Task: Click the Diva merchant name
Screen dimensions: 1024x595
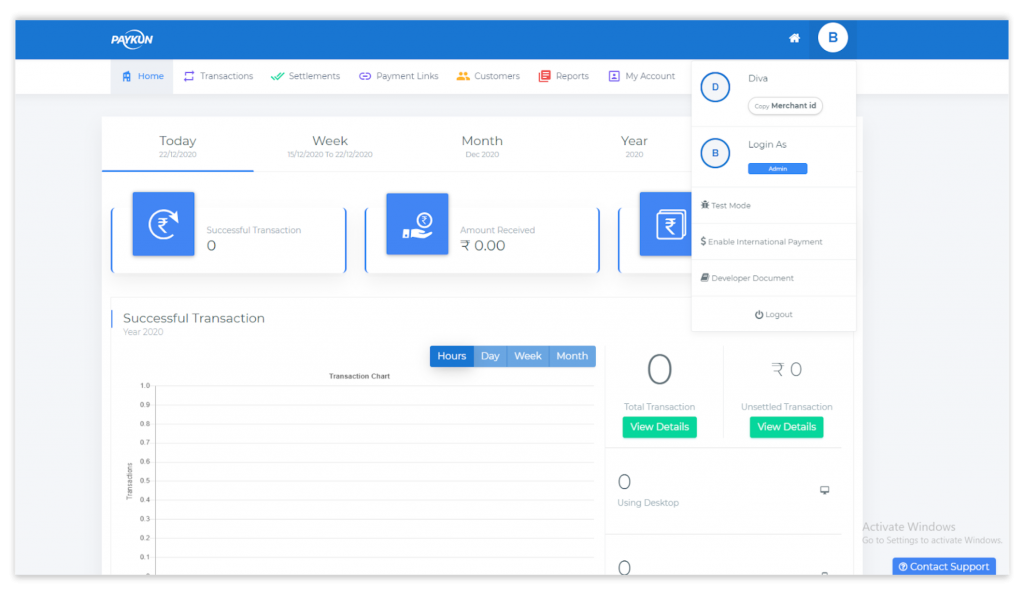Action: (758, 78)
